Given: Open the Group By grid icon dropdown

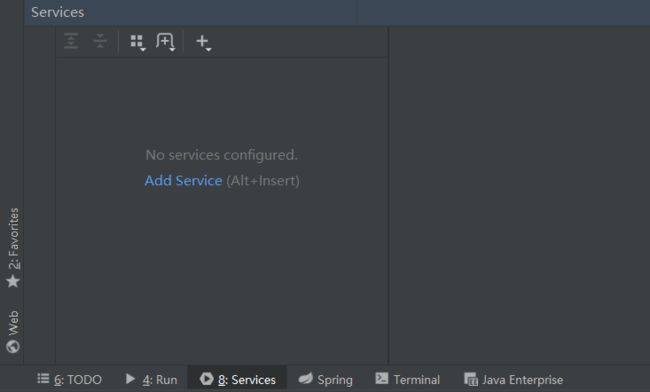Looking at the screenshot, I should (x=138, y=42).
